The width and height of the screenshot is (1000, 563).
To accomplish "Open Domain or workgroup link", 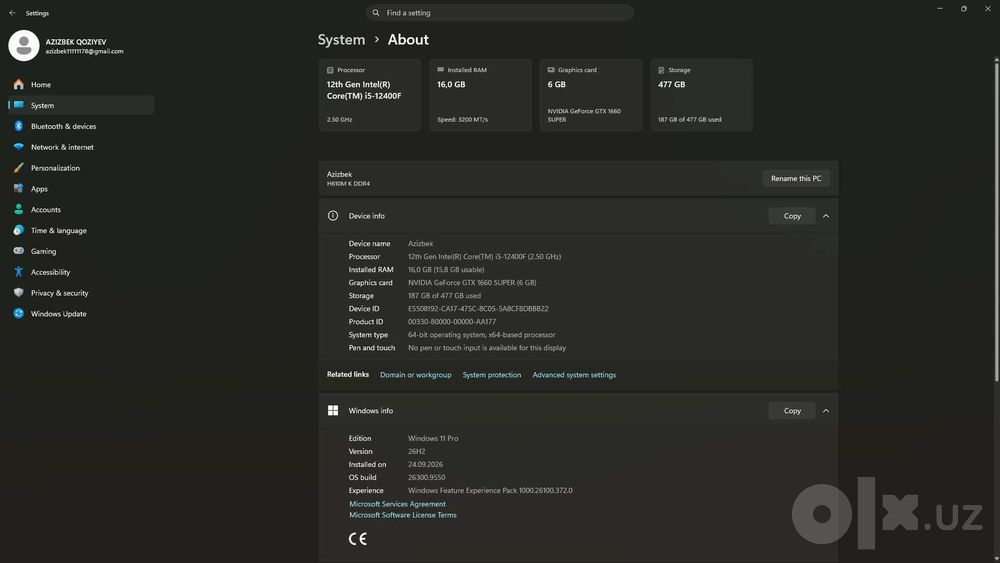I will click(x=416, y=375).
